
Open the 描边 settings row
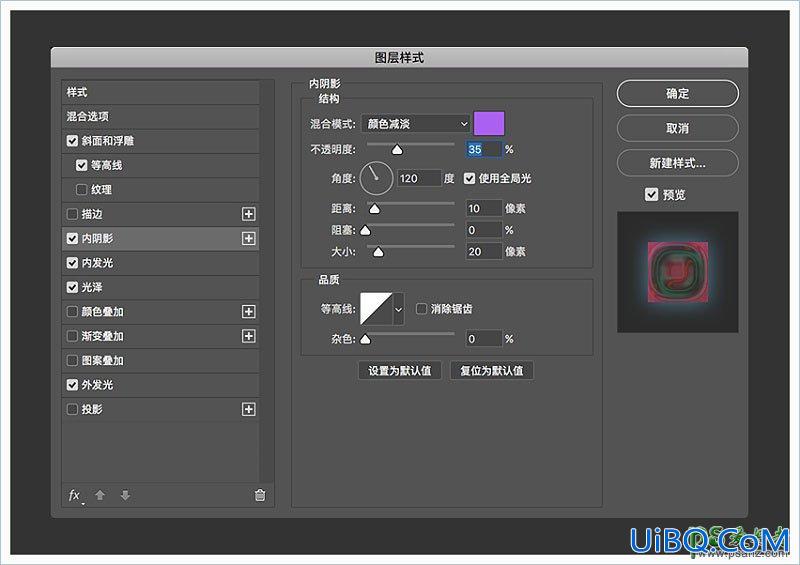point(160,214)
